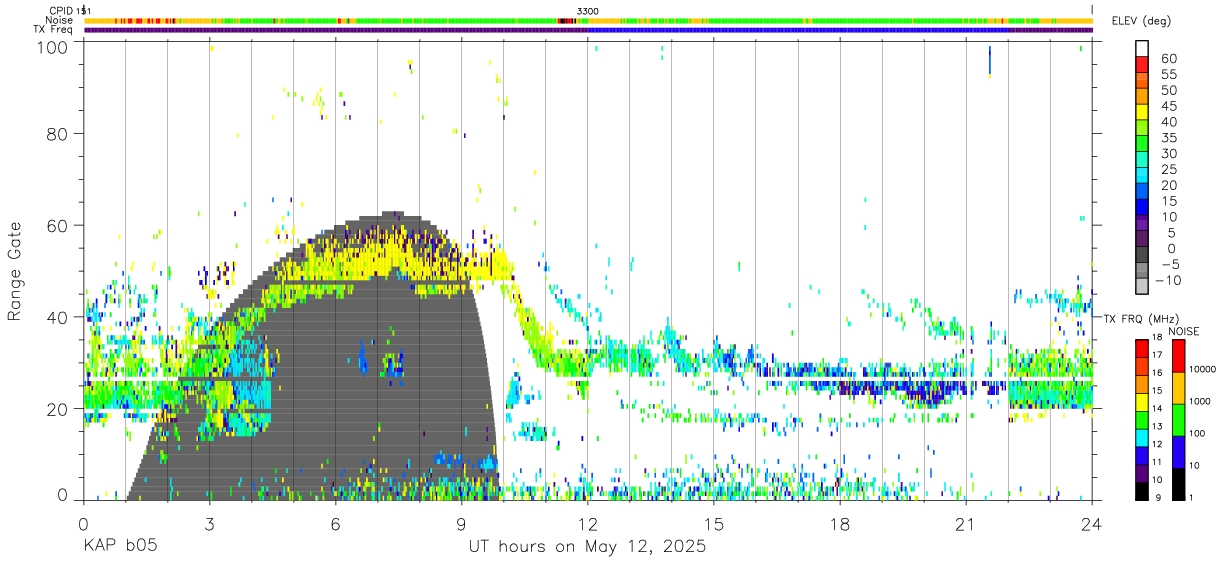
Task: Click the '100' tick label on Range Gate axis
Action: click(x=53, y=46)
